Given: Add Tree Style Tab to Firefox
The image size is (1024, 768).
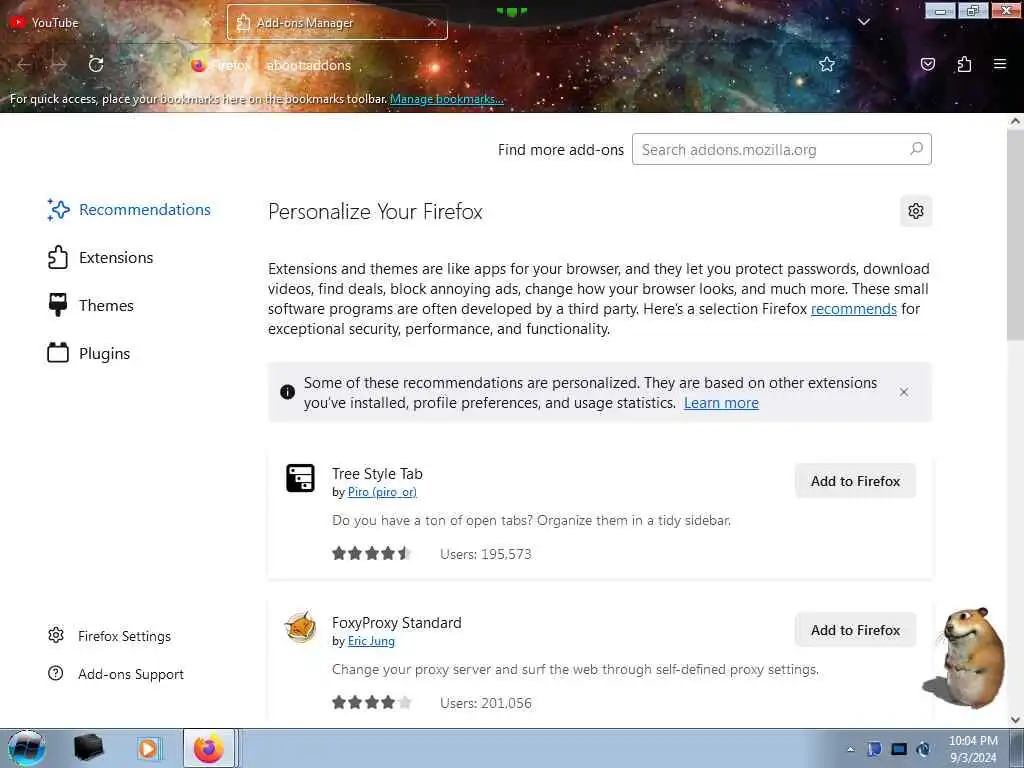Looking at the screenshot, I should coord(856,481).
